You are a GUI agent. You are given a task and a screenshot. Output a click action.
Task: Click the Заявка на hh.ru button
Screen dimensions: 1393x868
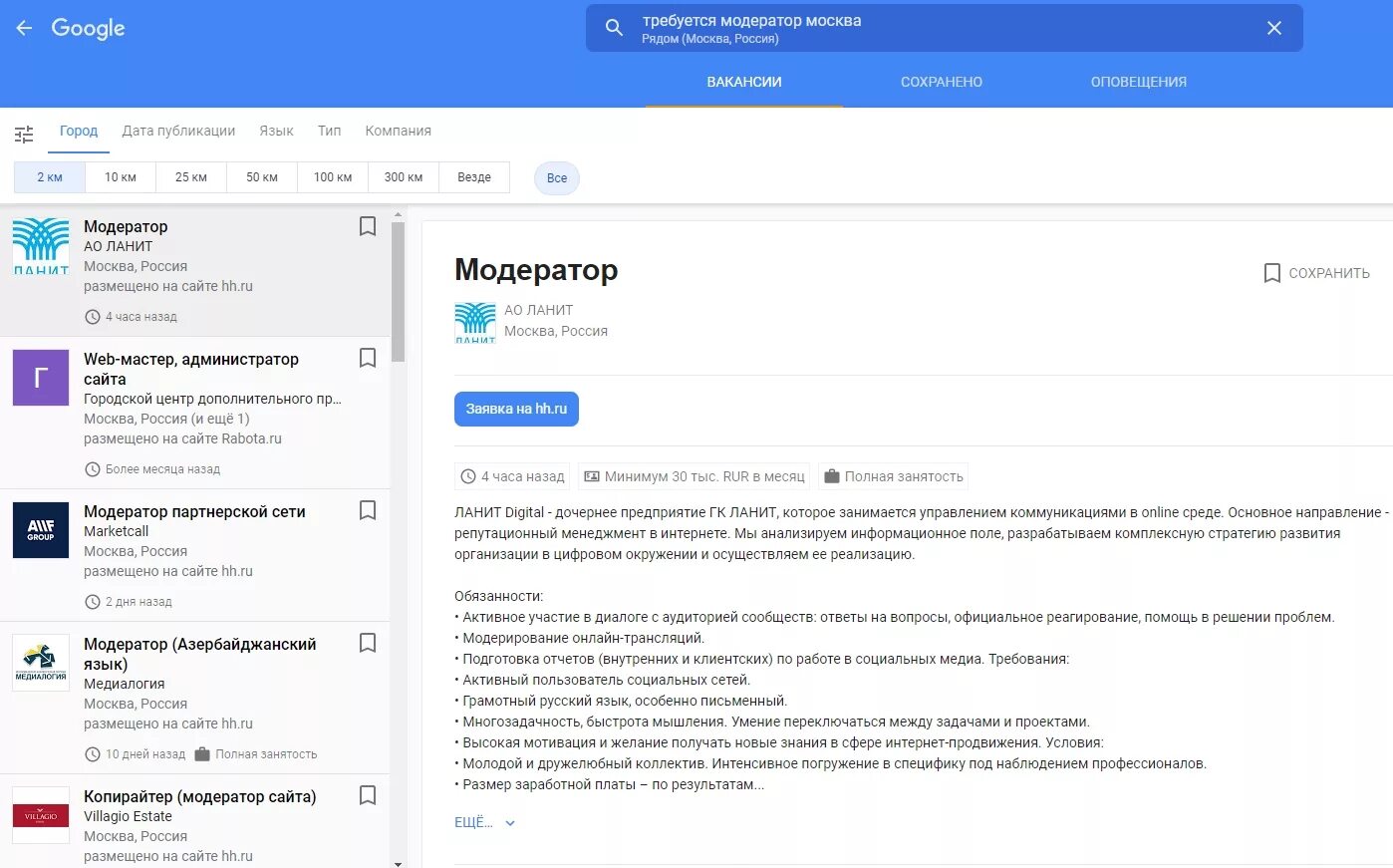tap(516, 409)
